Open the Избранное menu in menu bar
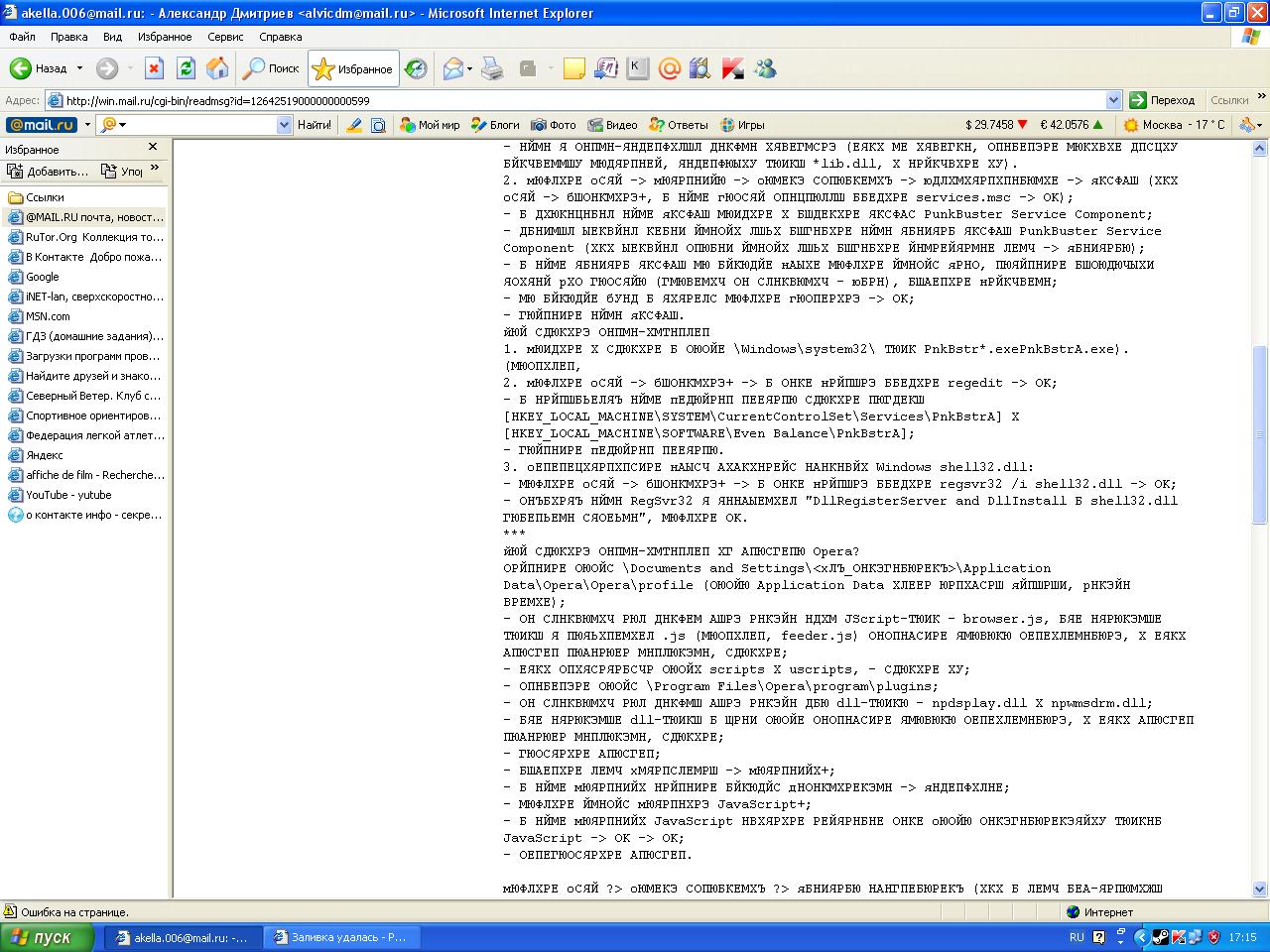Viewport: 1270px width, 952px height. [x=165, y=37]
